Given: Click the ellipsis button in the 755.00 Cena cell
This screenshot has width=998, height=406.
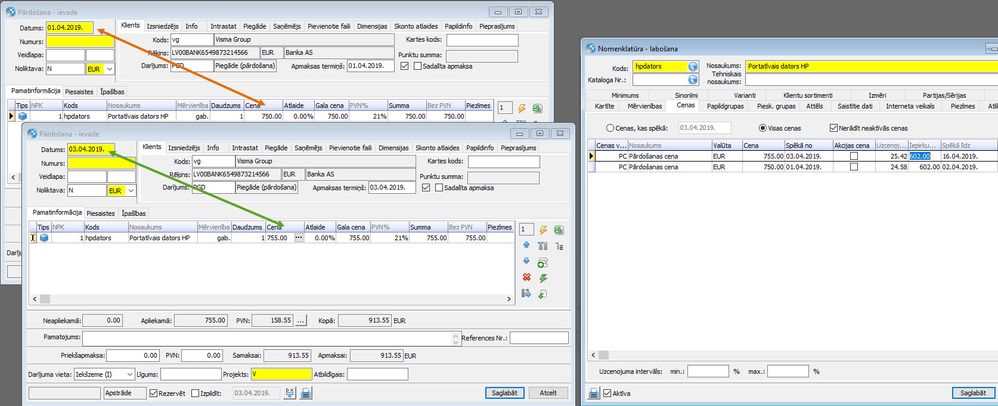Looking at the screenshot, I should click(299, 237).
